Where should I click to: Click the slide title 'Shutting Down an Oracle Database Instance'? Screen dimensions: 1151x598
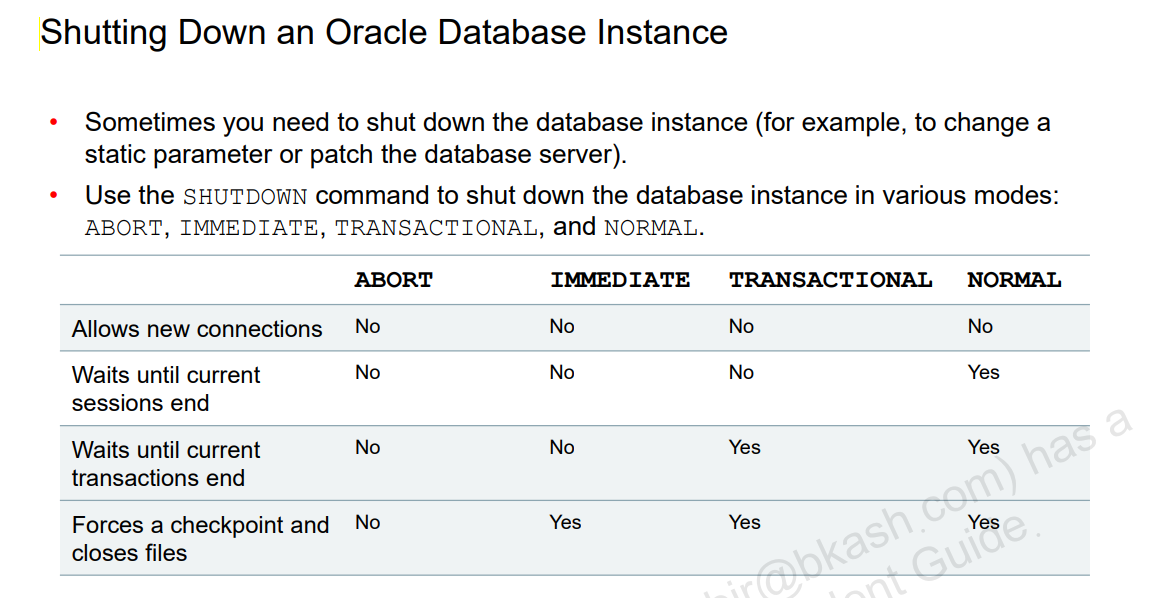[x=384, y=33]
